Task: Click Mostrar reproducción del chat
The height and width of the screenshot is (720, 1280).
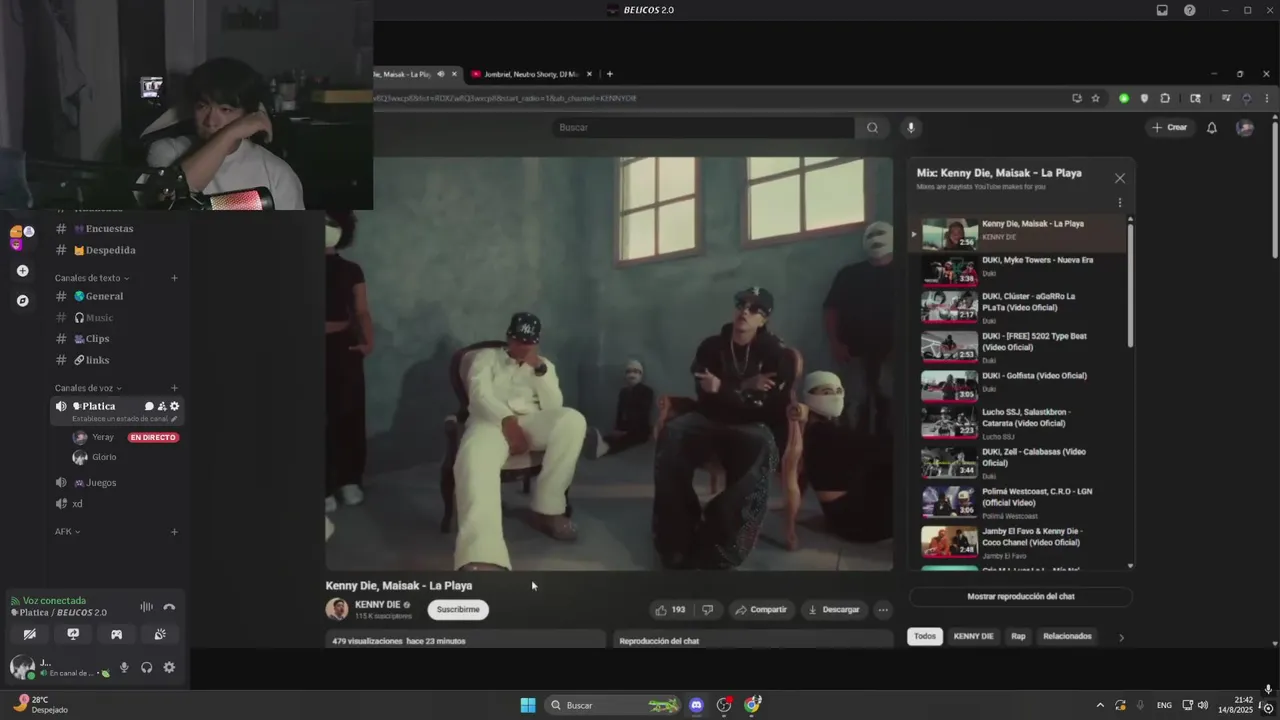Action: pyautogui.click(x=1021, y=597)
